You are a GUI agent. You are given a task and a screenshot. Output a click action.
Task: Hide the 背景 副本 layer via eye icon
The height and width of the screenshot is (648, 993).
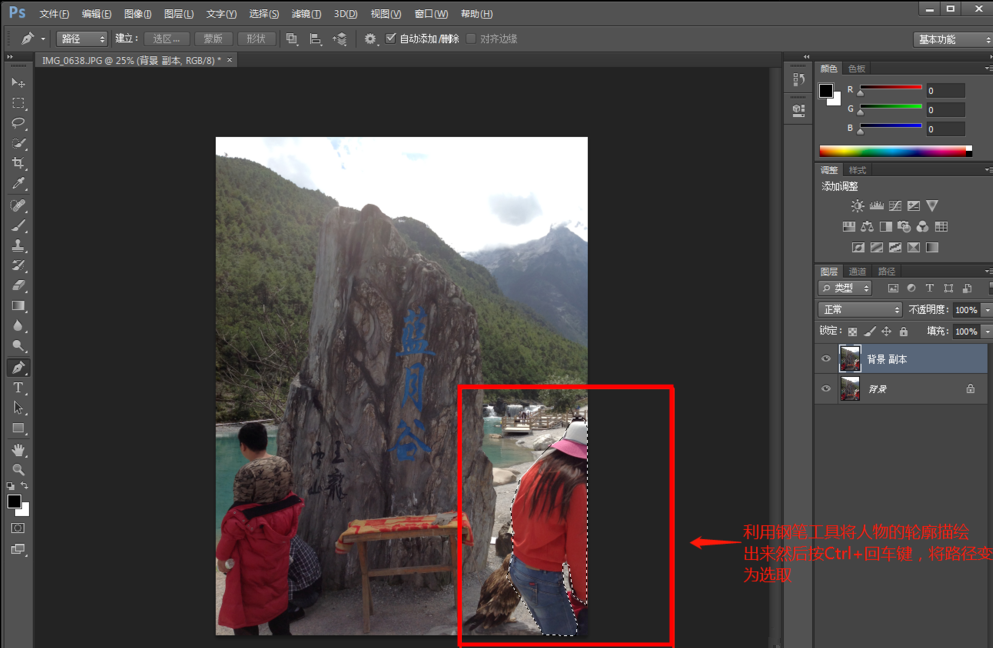click(826, 359)
